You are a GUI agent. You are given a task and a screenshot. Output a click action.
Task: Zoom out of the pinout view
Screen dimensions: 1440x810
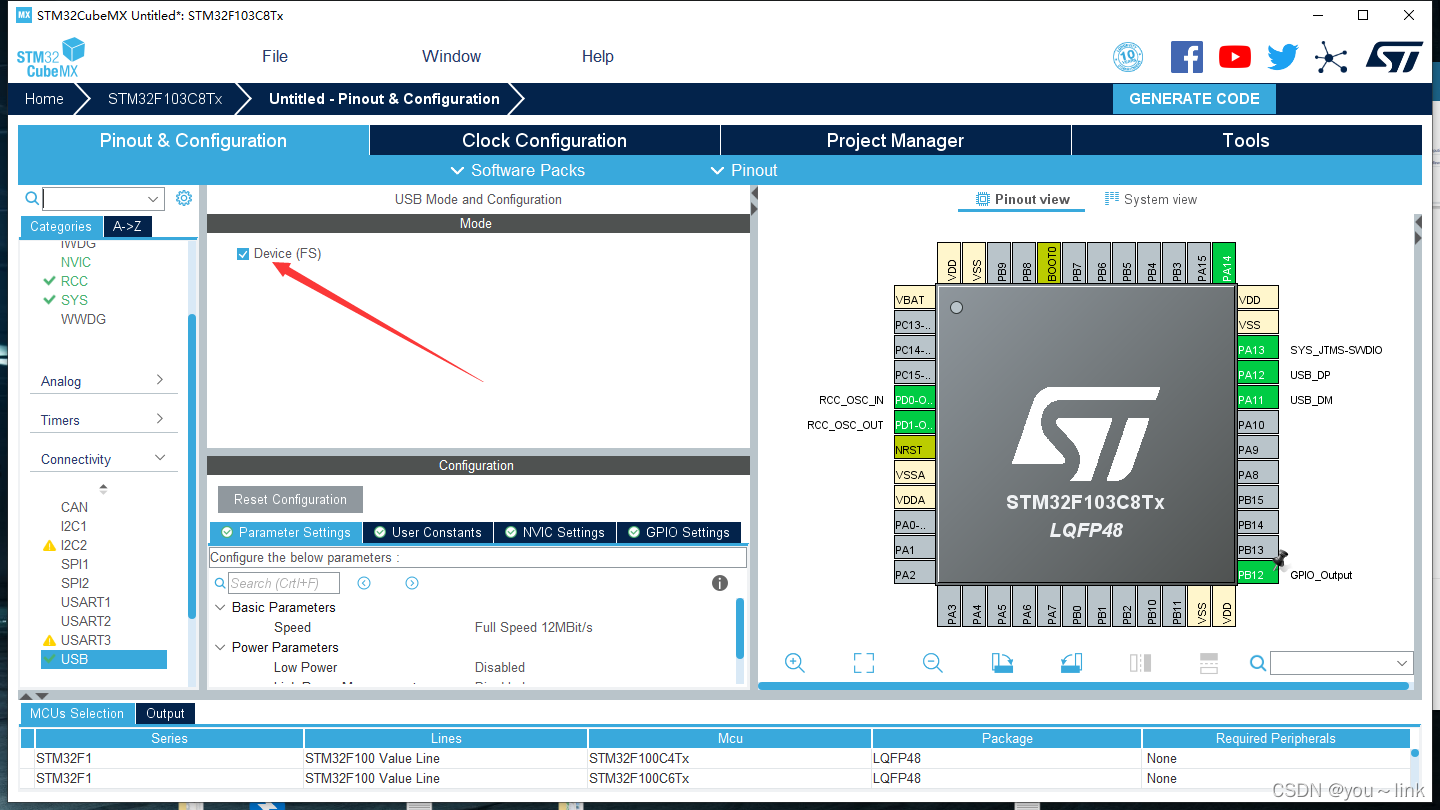tap(933, 663)
